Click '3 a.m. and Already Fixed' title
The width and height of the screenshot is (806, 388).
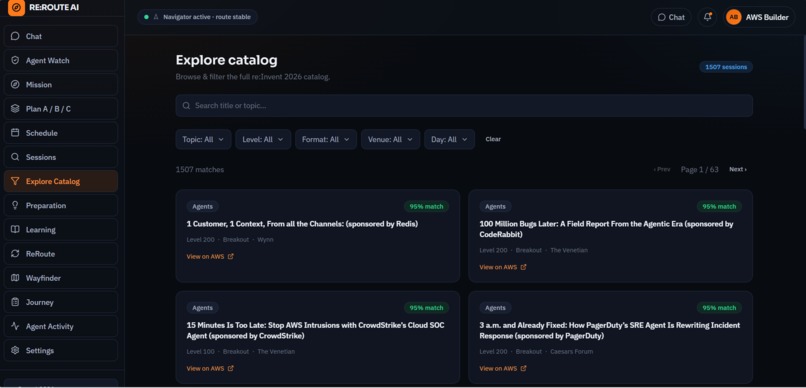(610, 330)
